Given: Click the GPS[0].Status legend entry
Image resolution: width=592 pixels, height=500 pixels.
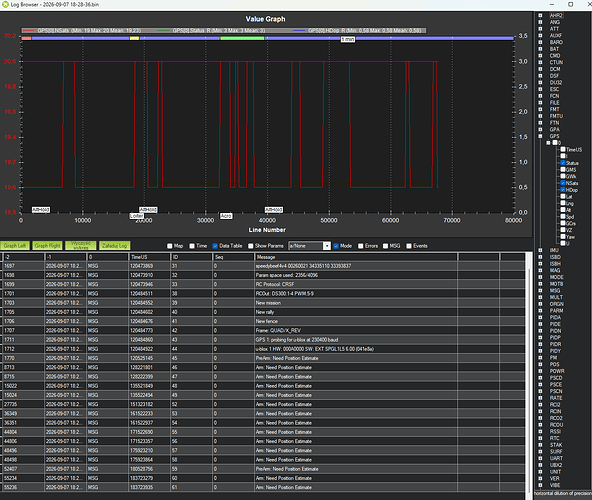Looking at the screenshot, I should (x=211, y=31).
